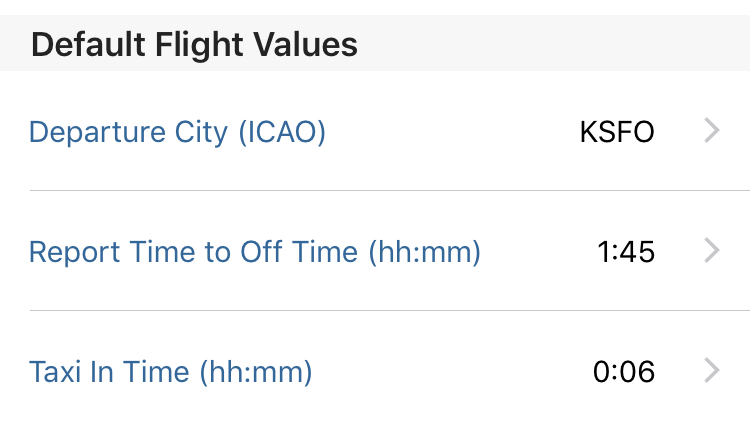Open Report Time to Off Time setting
This screenshot has height=430, width=750.
coord(375,251)
